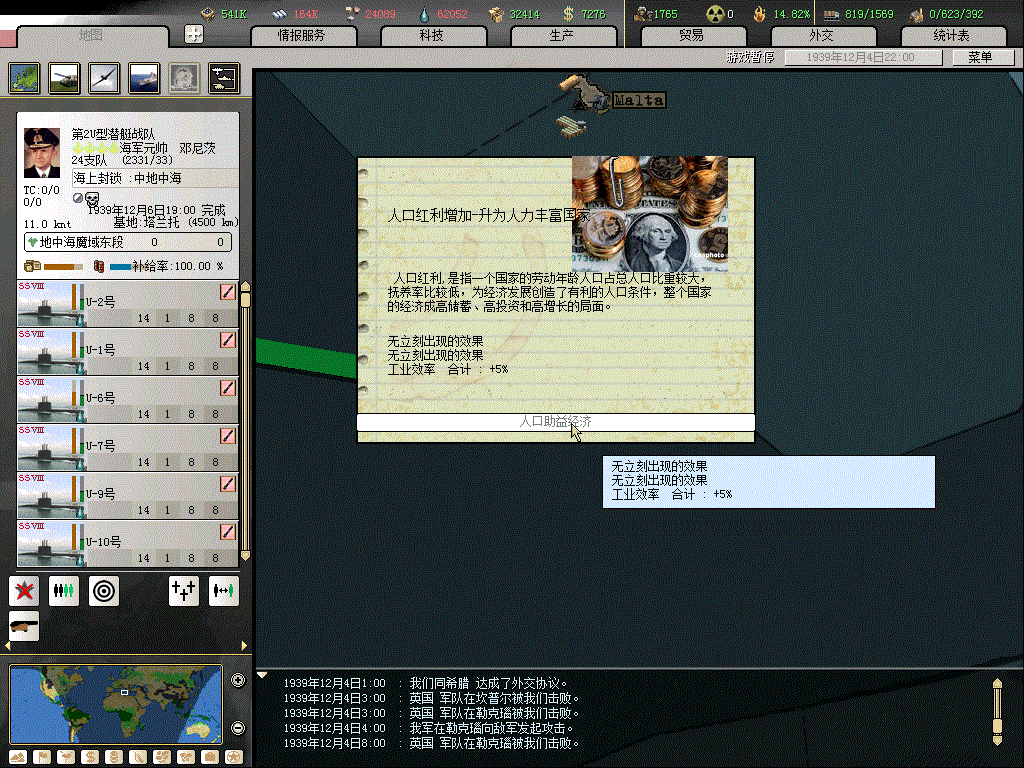Open the land units list icon
This screenshot has height=768, width=1024.
64,78
